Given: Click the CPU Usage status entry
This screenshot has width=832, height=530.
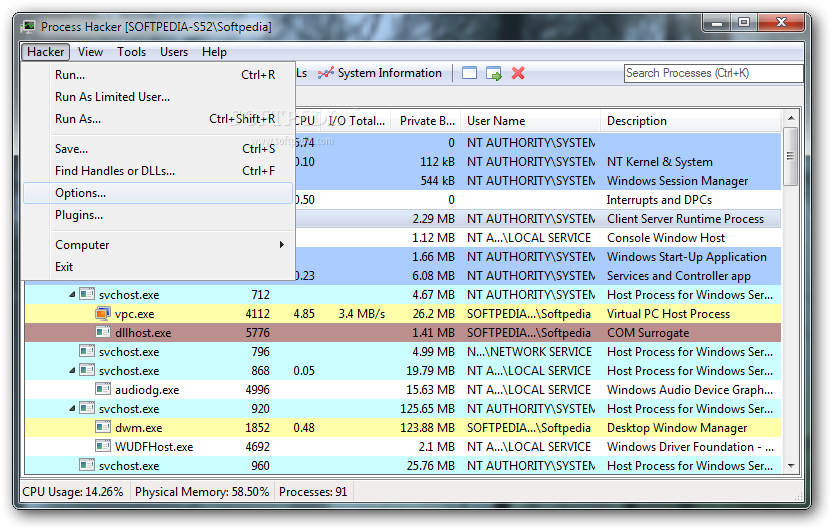Looking at the screenshot, I should pos(73,492).
